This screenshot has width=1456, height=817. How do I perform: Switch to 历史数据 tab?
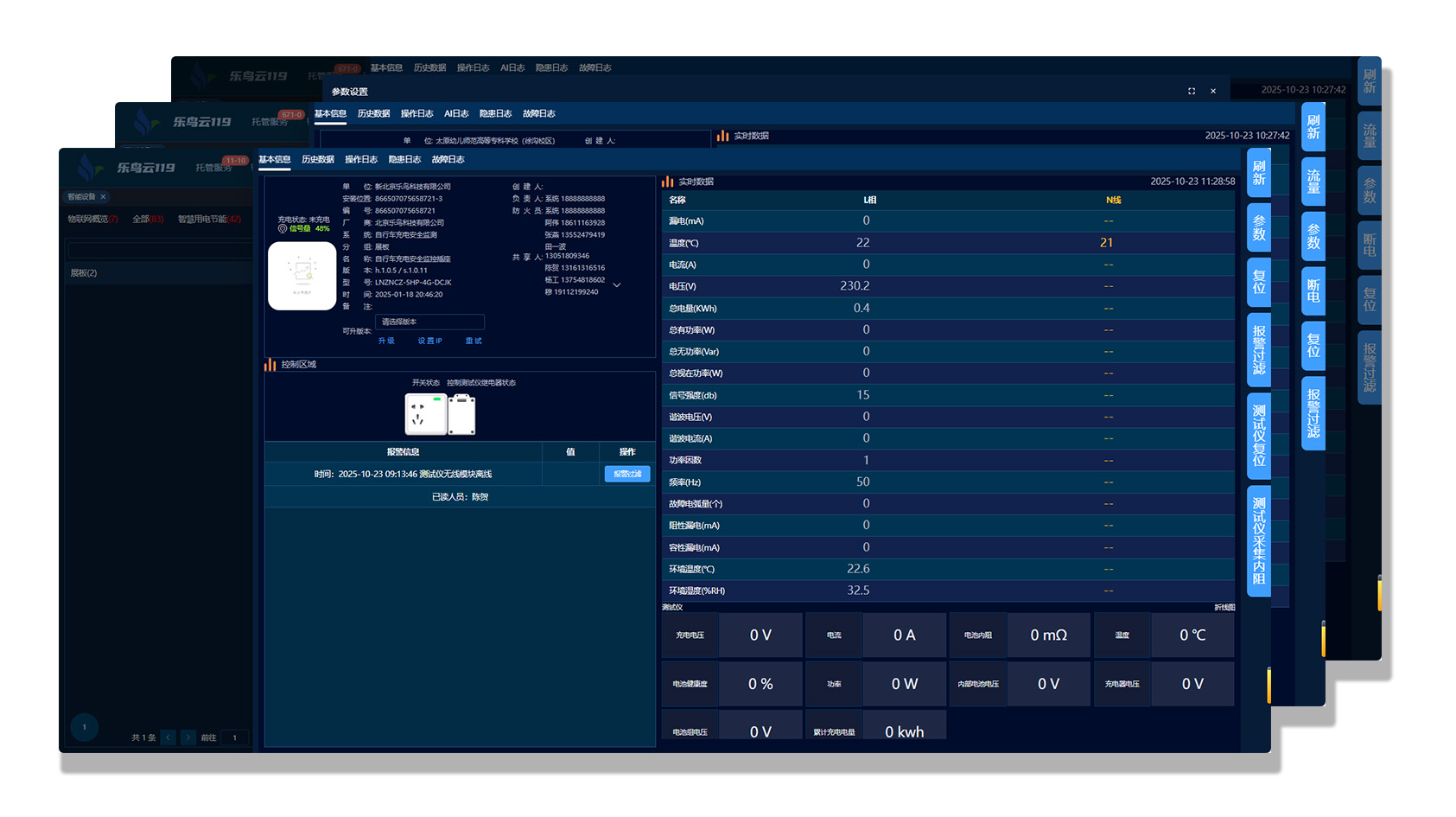[x=318, y=160]
